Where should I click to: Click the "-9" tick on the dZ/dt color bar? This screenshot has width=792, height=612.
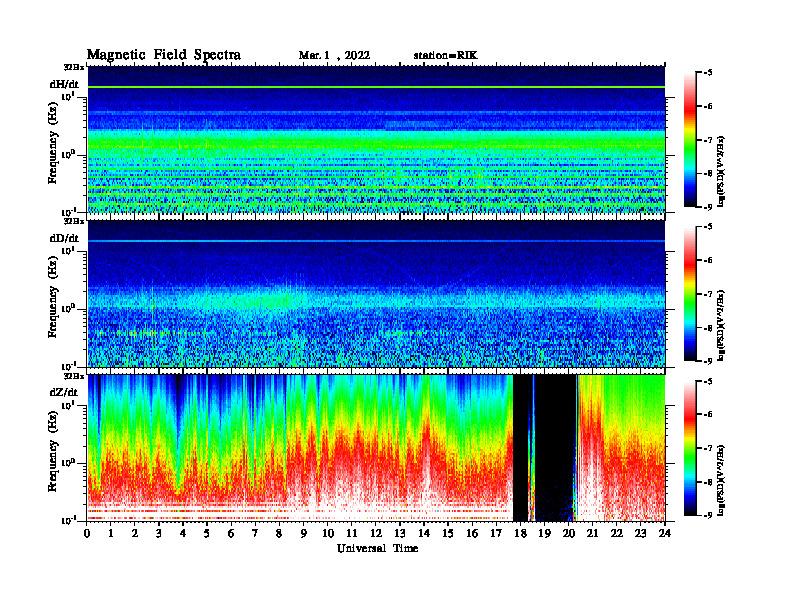click(x=708, y=515)
